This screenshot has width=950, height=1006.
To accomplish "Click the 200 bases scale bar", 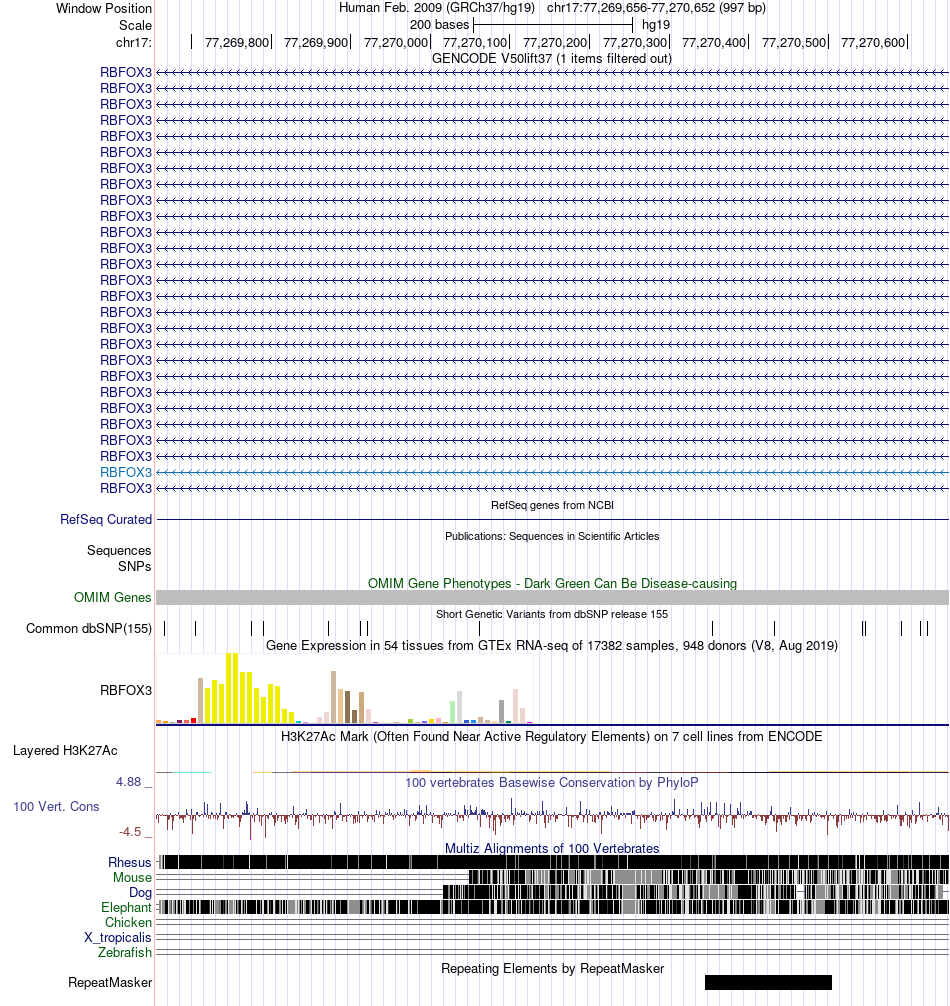I will pos(553,25).
